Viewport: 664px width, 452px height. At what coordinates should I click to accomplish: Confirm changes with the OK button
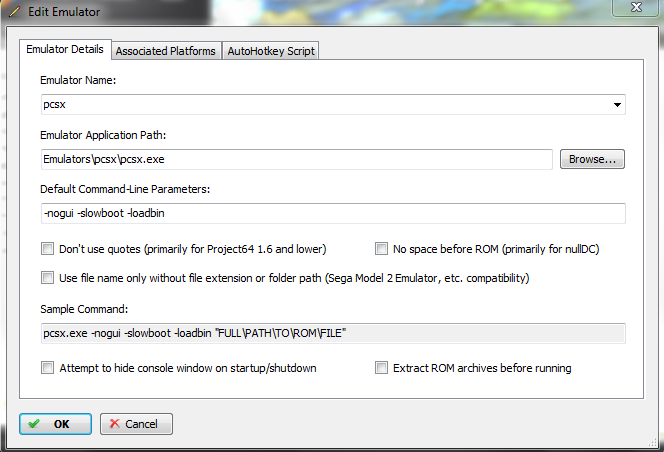click(55, 424)
